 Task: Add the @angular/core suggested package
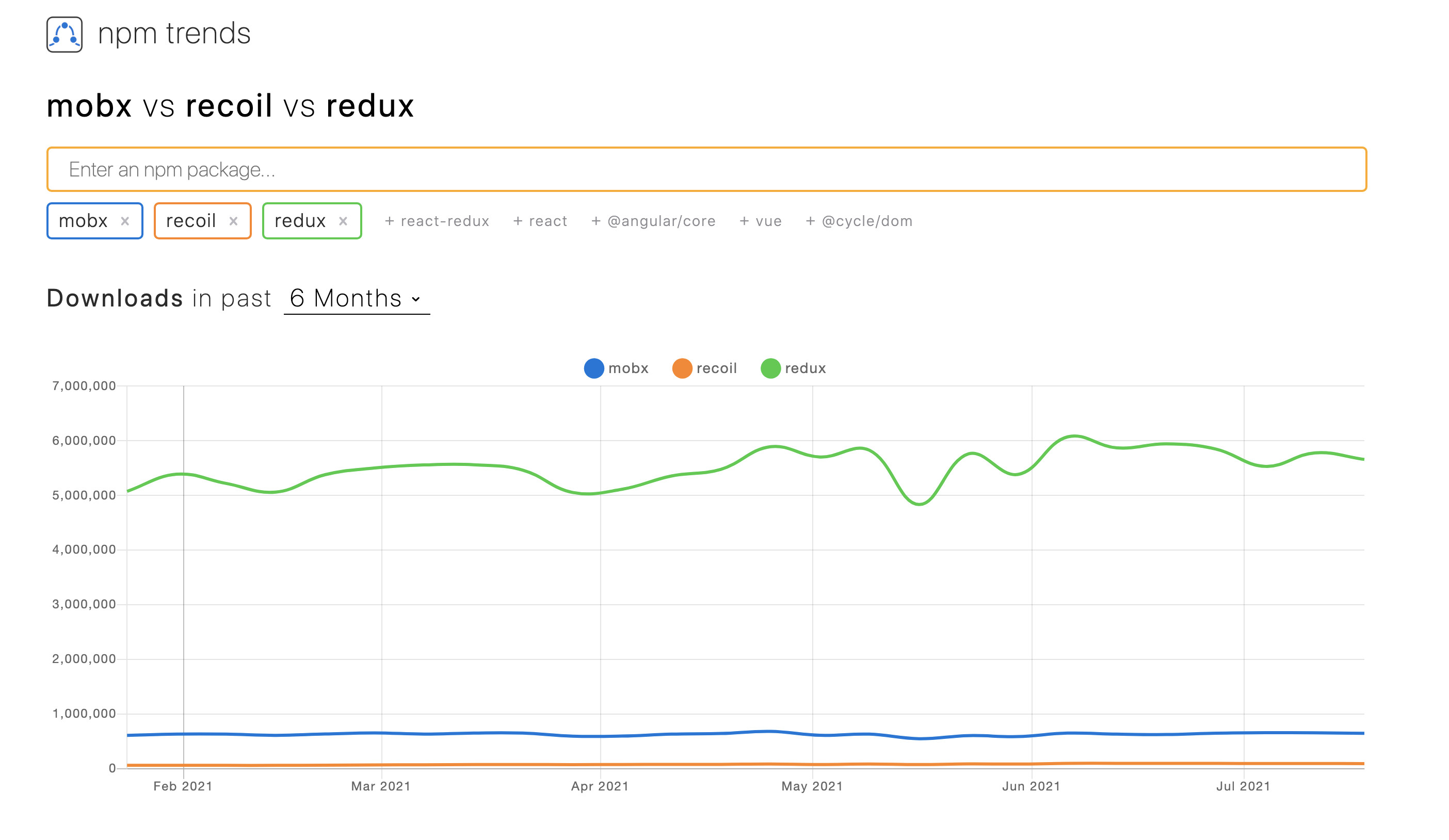[x=653, y=221]
